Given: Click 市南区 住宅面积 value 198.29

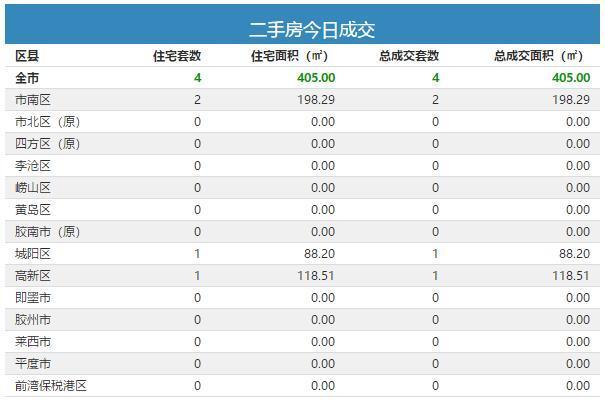Looking at the screenshot, I should tap(316, 100).
